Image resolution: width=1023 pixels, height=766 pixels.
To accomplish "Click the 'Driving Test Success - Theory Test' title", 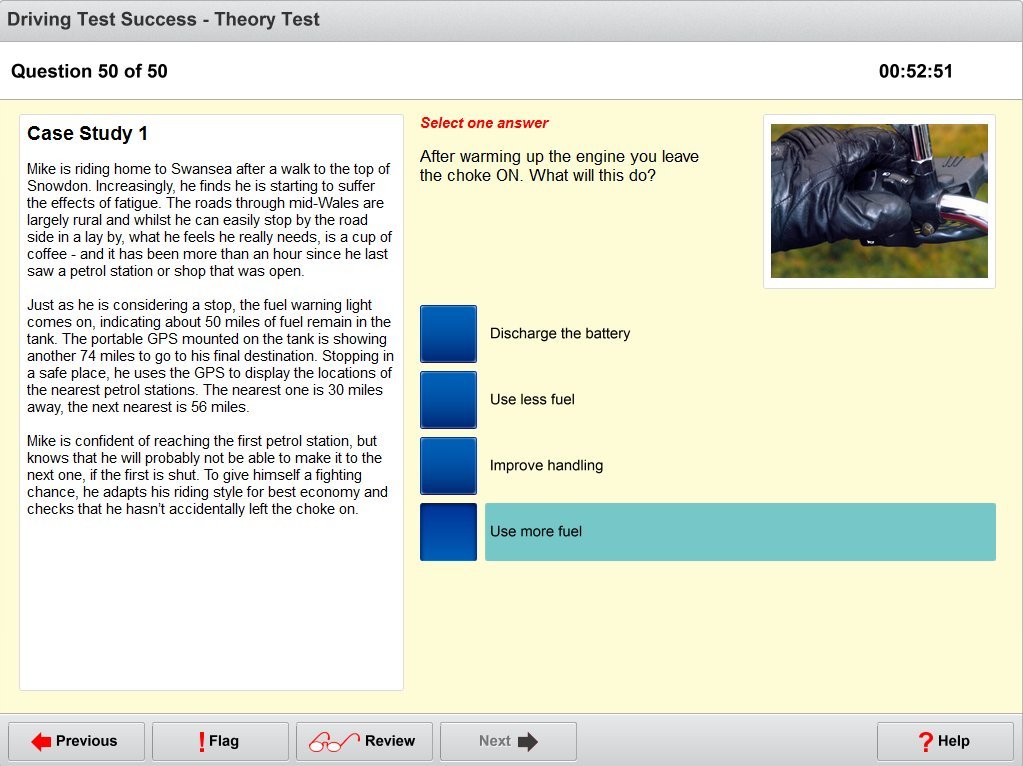I will [x=163, y=19].
